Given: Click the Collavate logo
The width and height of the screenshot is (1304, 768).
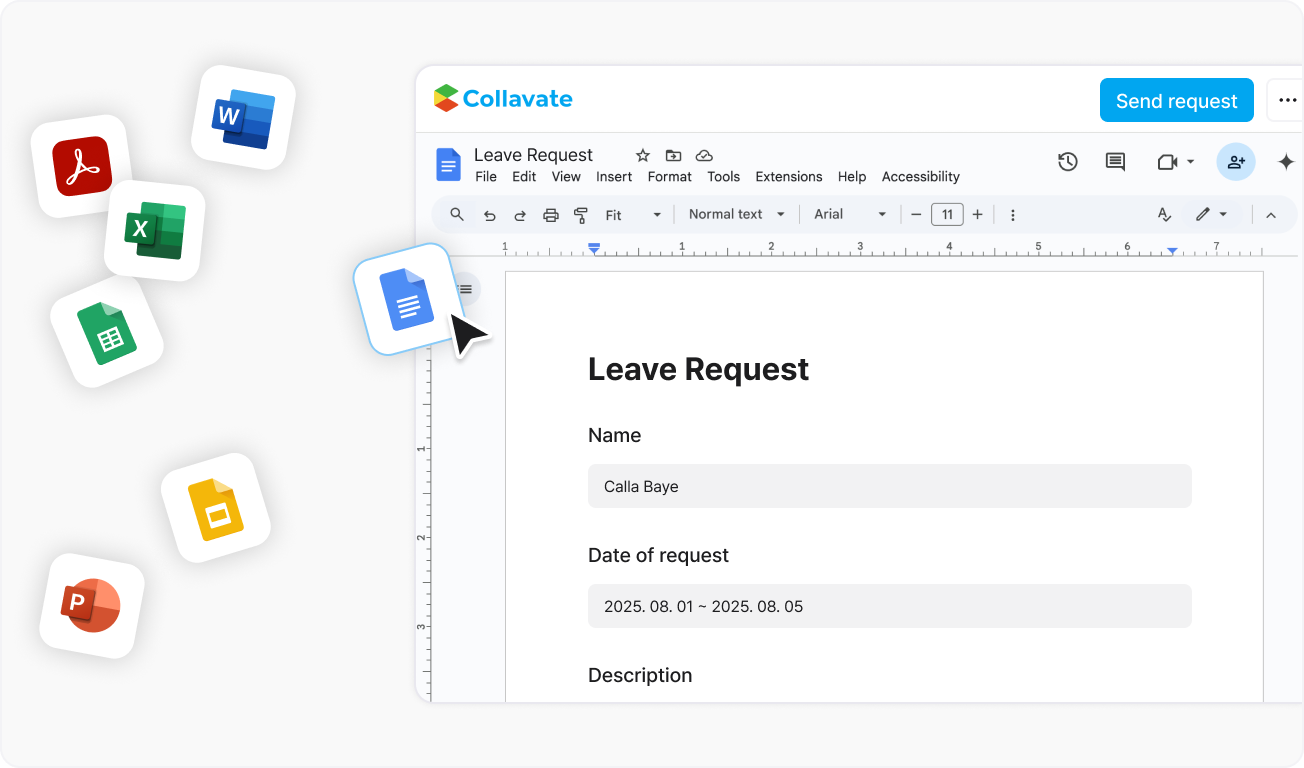Looking at the screenshot, I should (x=503, y=99).
